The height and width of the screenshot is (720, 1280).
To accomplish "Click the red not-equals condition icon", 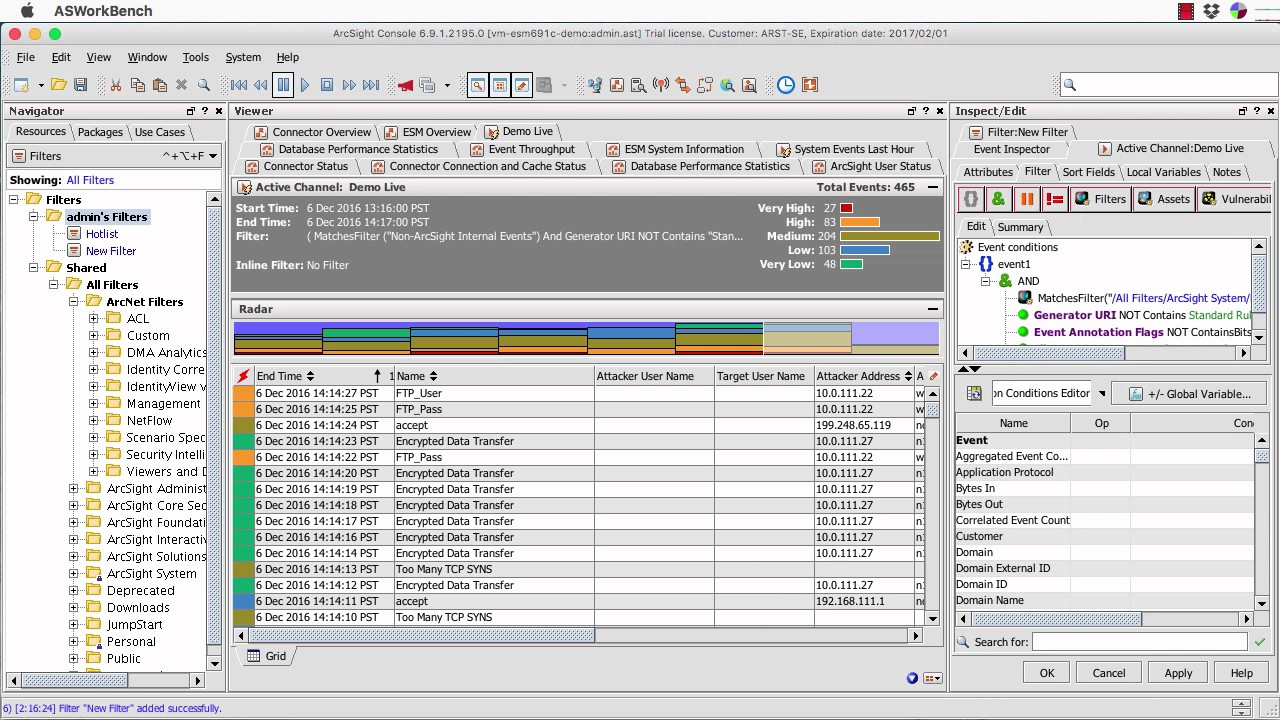I will [1054, 199].
